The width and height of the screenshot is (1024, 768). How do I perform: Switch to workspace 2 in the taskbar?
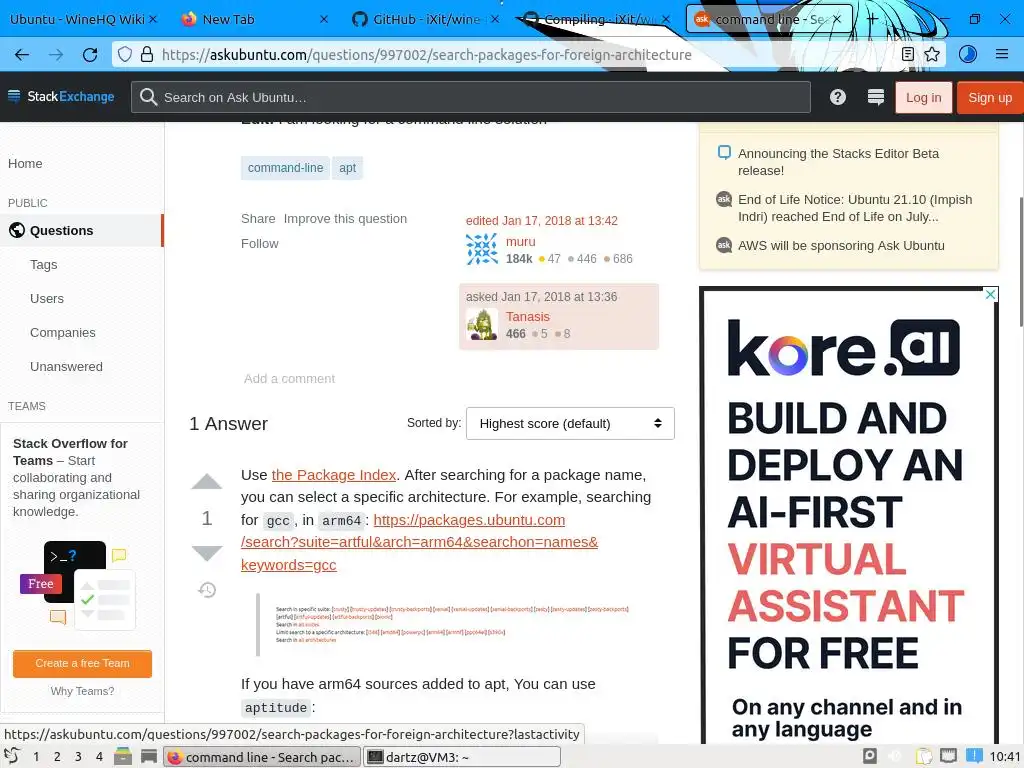(x=57, y=756)
